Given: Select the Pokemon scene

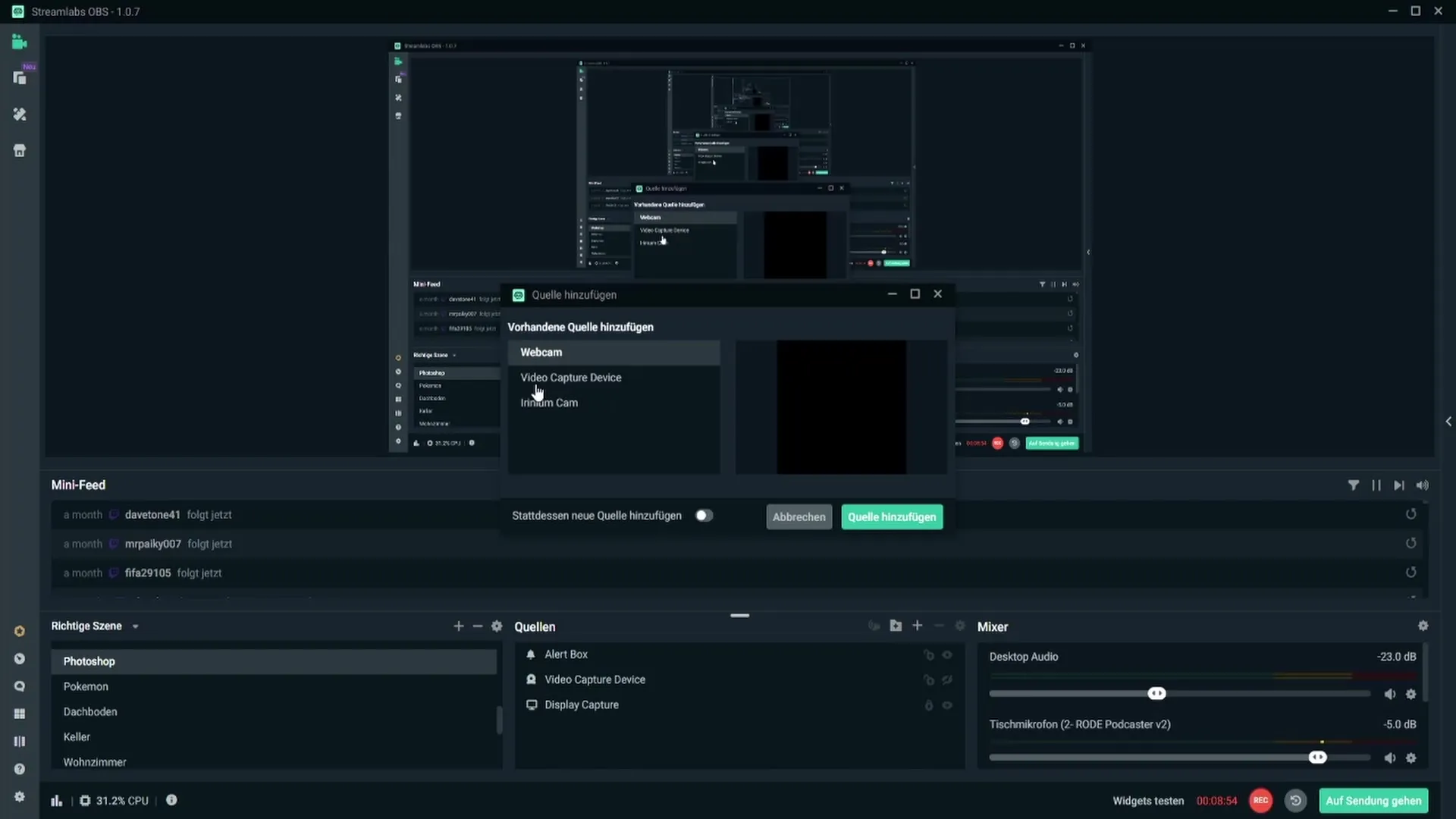Looking at the screenshot, I should (x=274, y=686).
